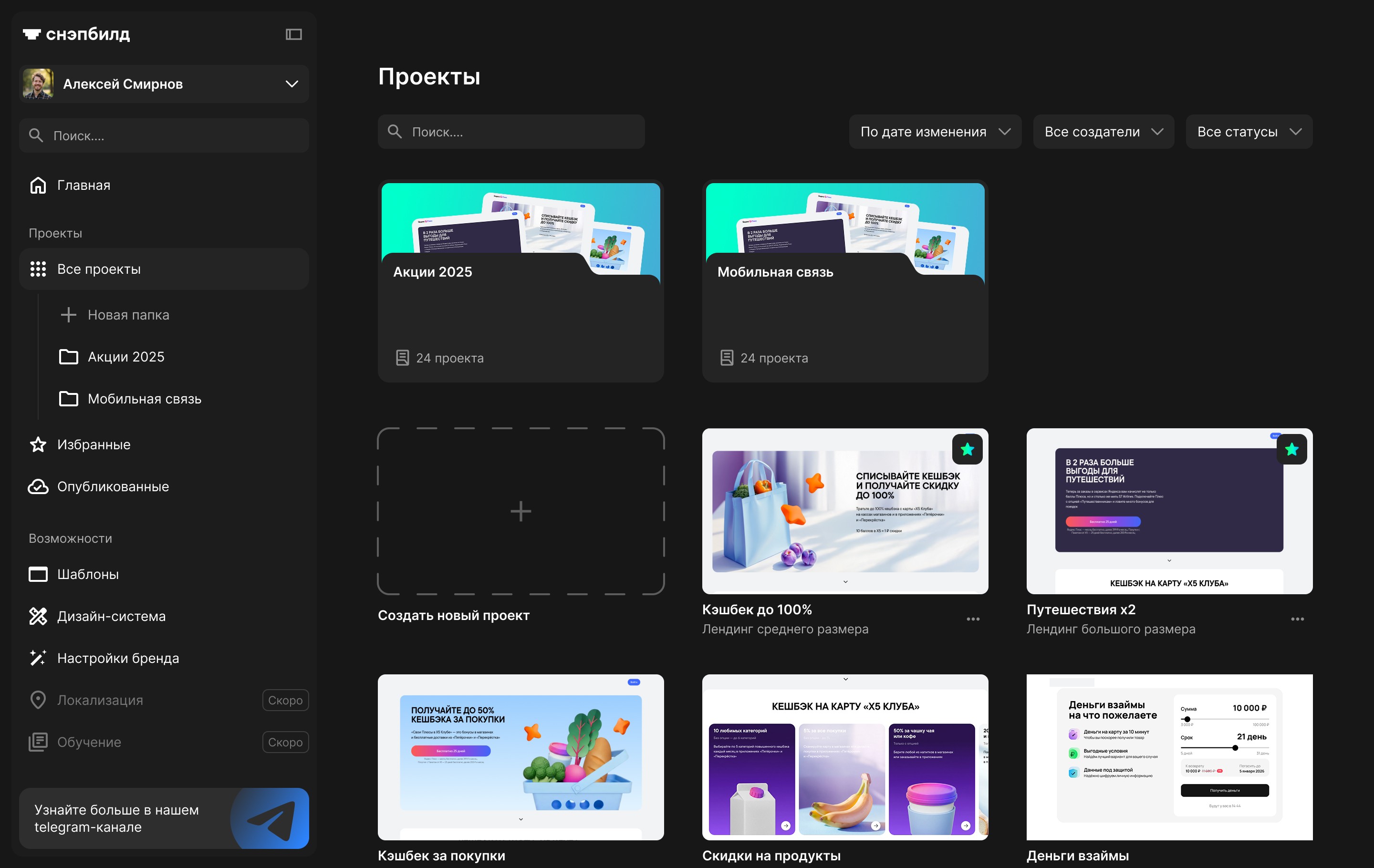Open three-dot menu for Путешествия x2
1374x868 pixels.
(1297, 620)
